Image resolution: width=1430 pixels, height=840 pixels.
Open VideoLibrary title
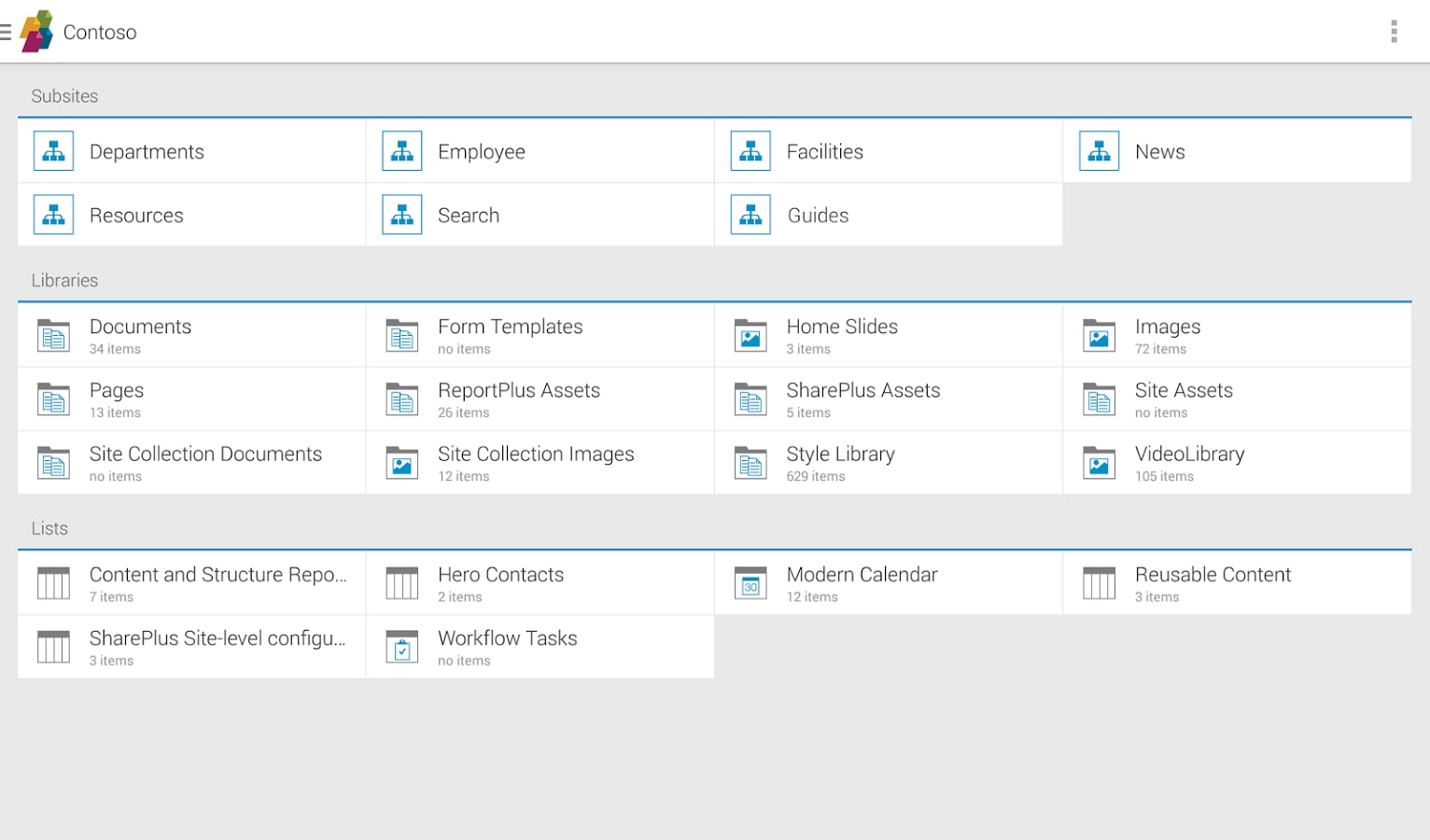coord(1189,454)
